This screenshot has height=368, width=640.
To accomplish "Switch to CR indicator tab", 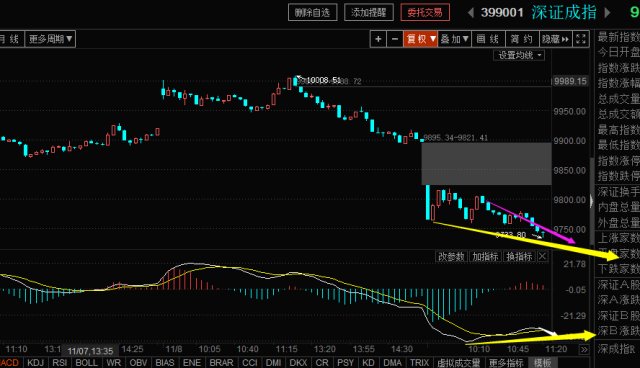I will [322, 363].
